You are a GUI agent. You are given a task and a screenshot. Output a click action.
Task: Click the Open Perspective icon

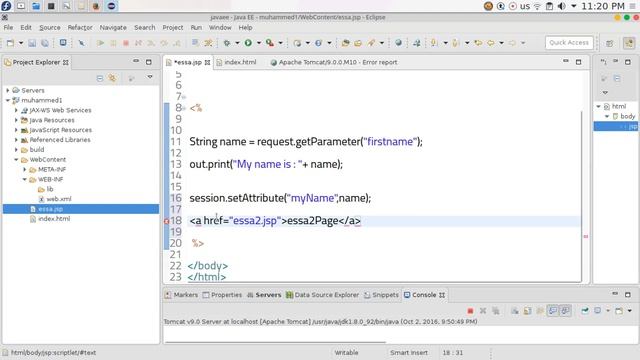(609, 43)
